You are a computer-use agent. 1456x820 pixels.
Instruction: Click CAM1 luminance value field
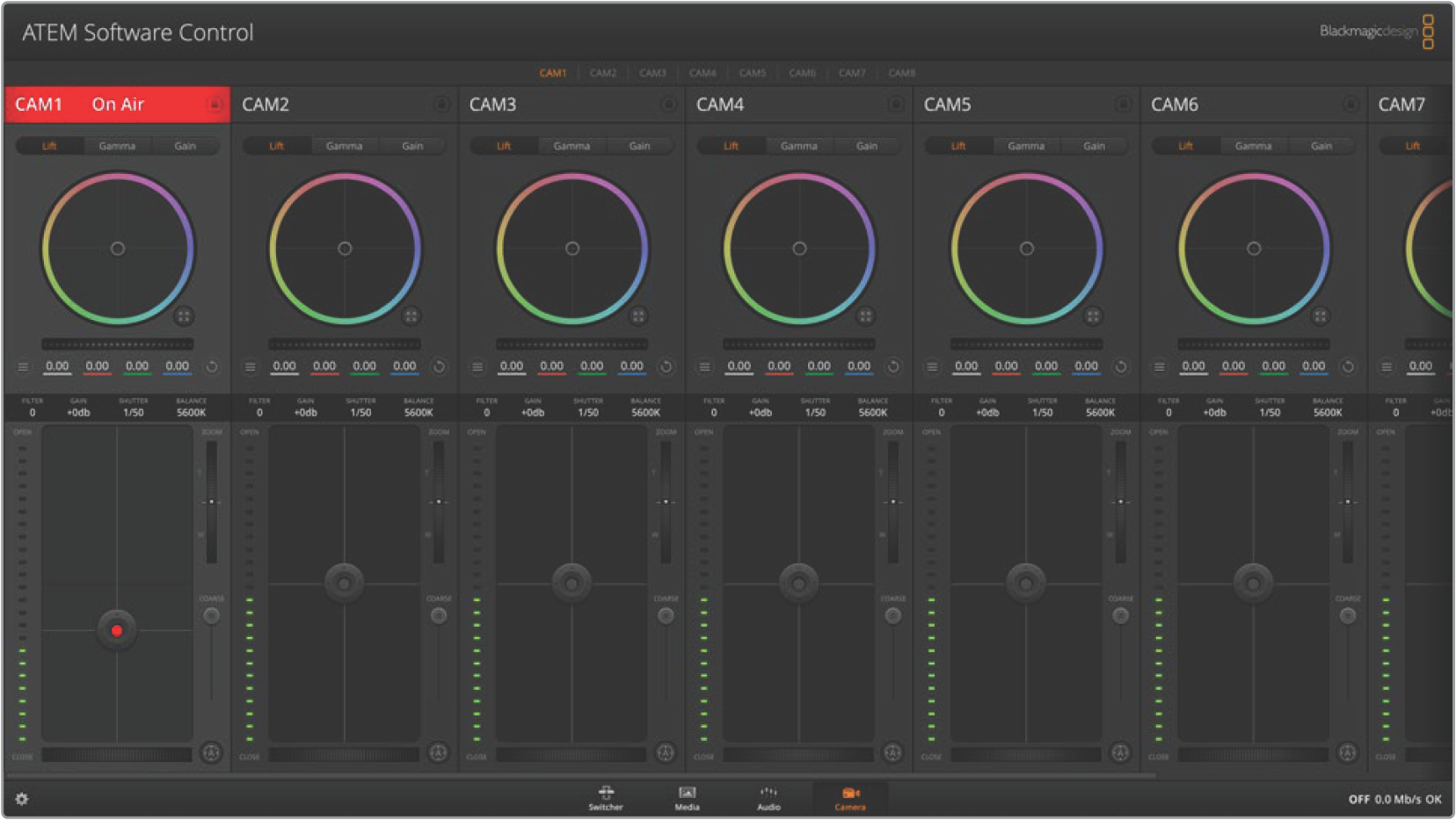click(x=57, y=366)
